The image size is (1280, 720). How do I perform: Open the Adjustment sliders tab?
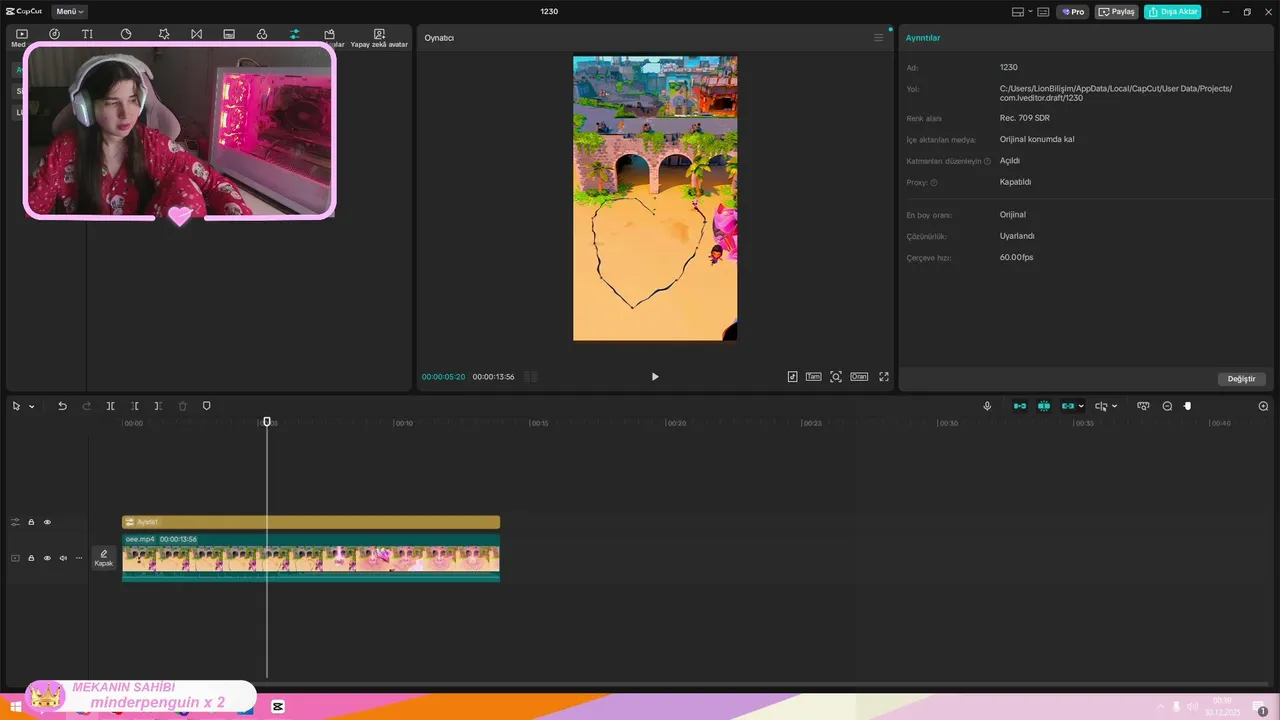point(295,34)
